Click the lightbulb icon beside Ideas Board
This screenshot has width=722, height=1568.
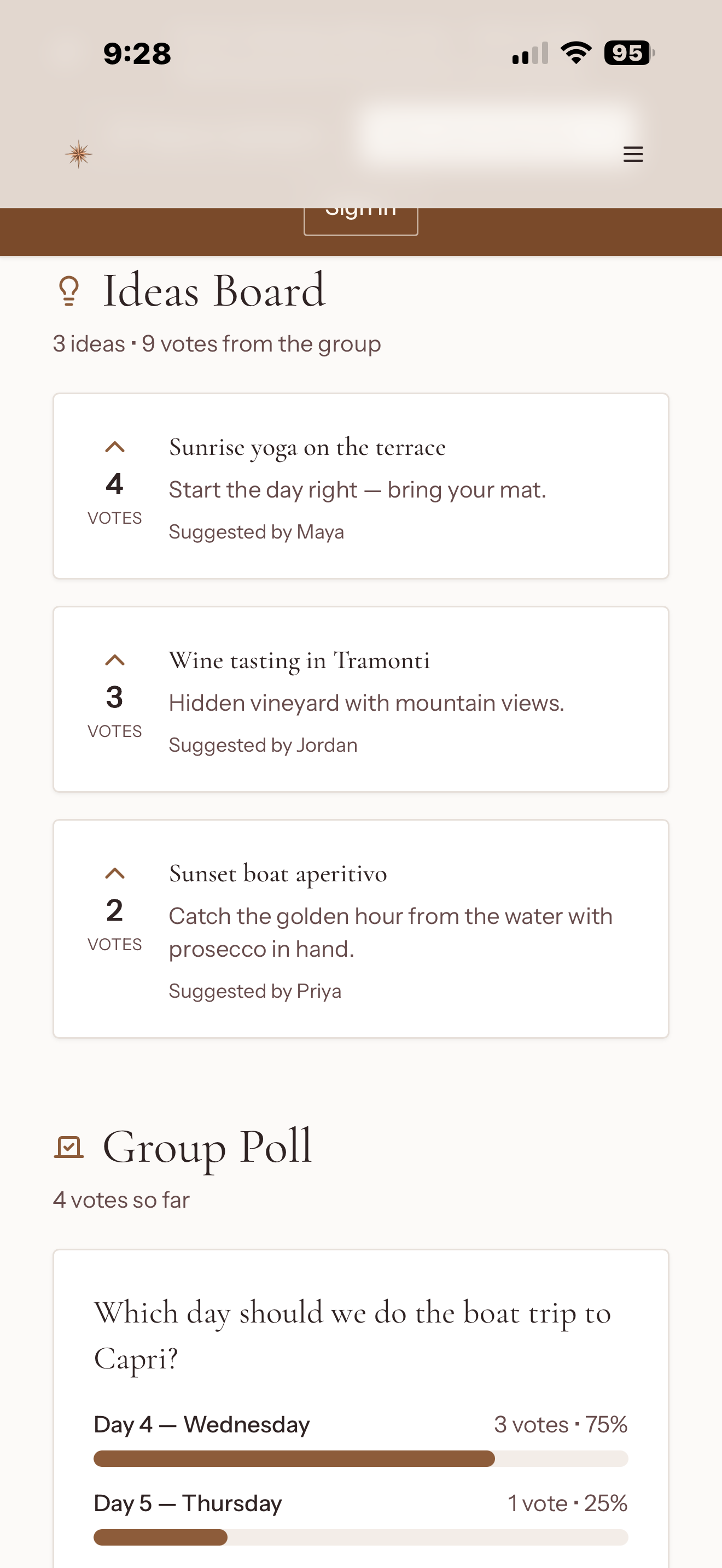pyautogui.click(x=69, y=291)
